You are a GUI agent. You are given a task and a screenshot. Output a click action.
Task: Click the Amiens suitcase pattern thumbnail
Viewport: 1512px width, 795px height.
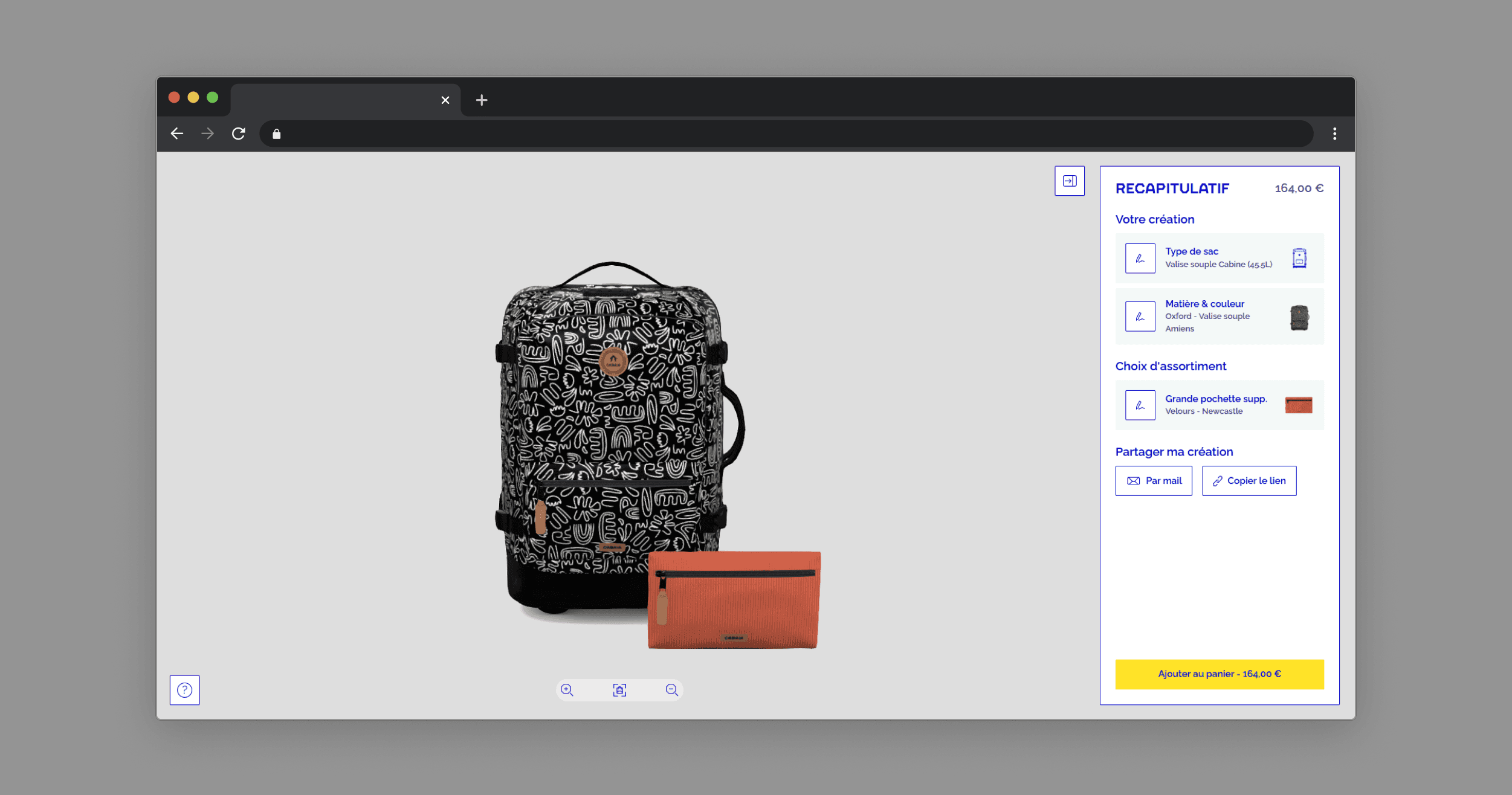(x=1299, y=318)
